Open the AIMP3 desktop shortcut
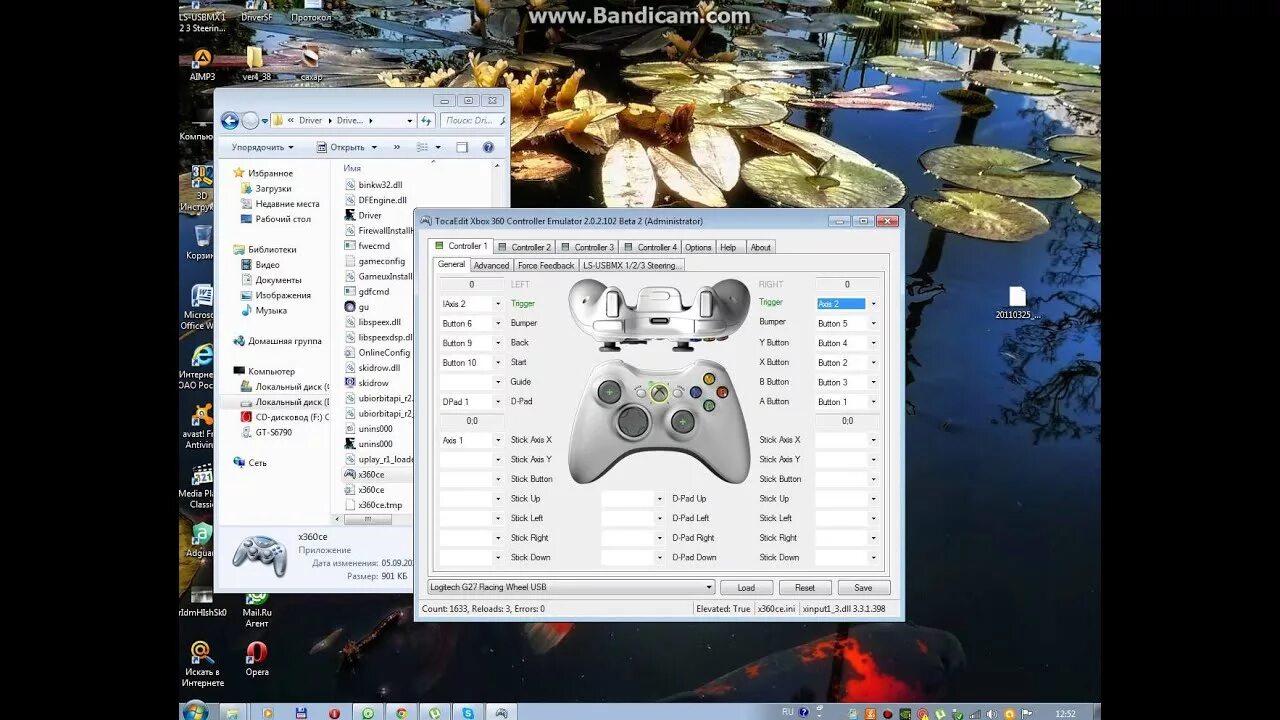This screenshot has height=720, width=1280. pos(202,63)
